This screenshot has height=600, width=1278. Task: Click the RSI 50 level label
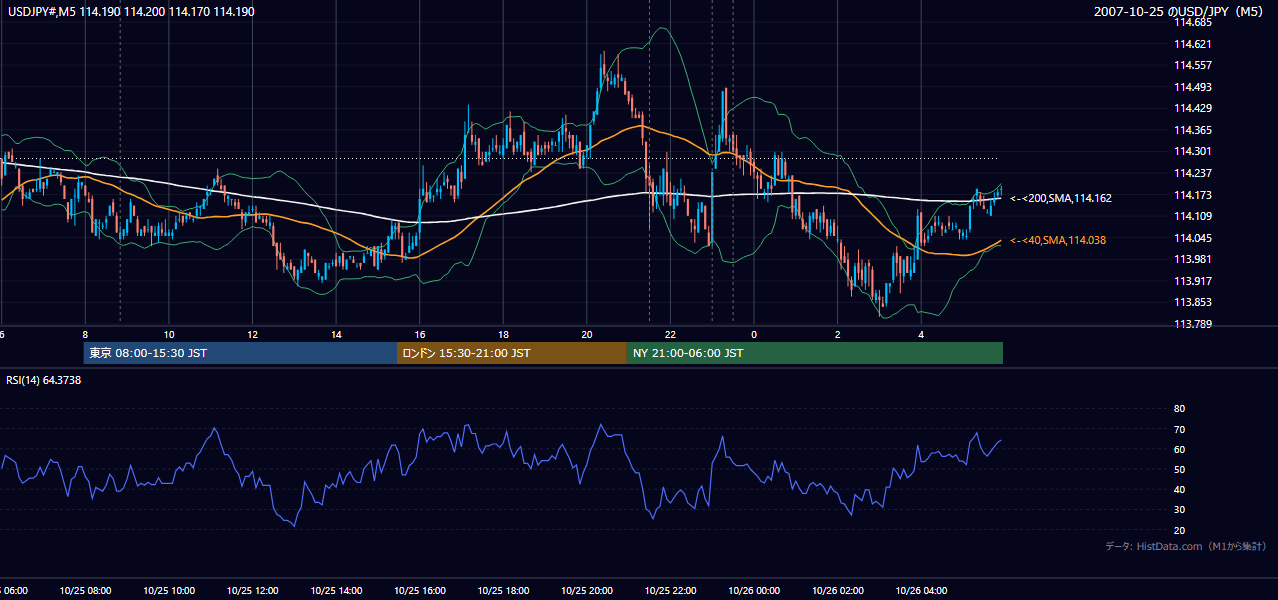[x=1179, y=469]
